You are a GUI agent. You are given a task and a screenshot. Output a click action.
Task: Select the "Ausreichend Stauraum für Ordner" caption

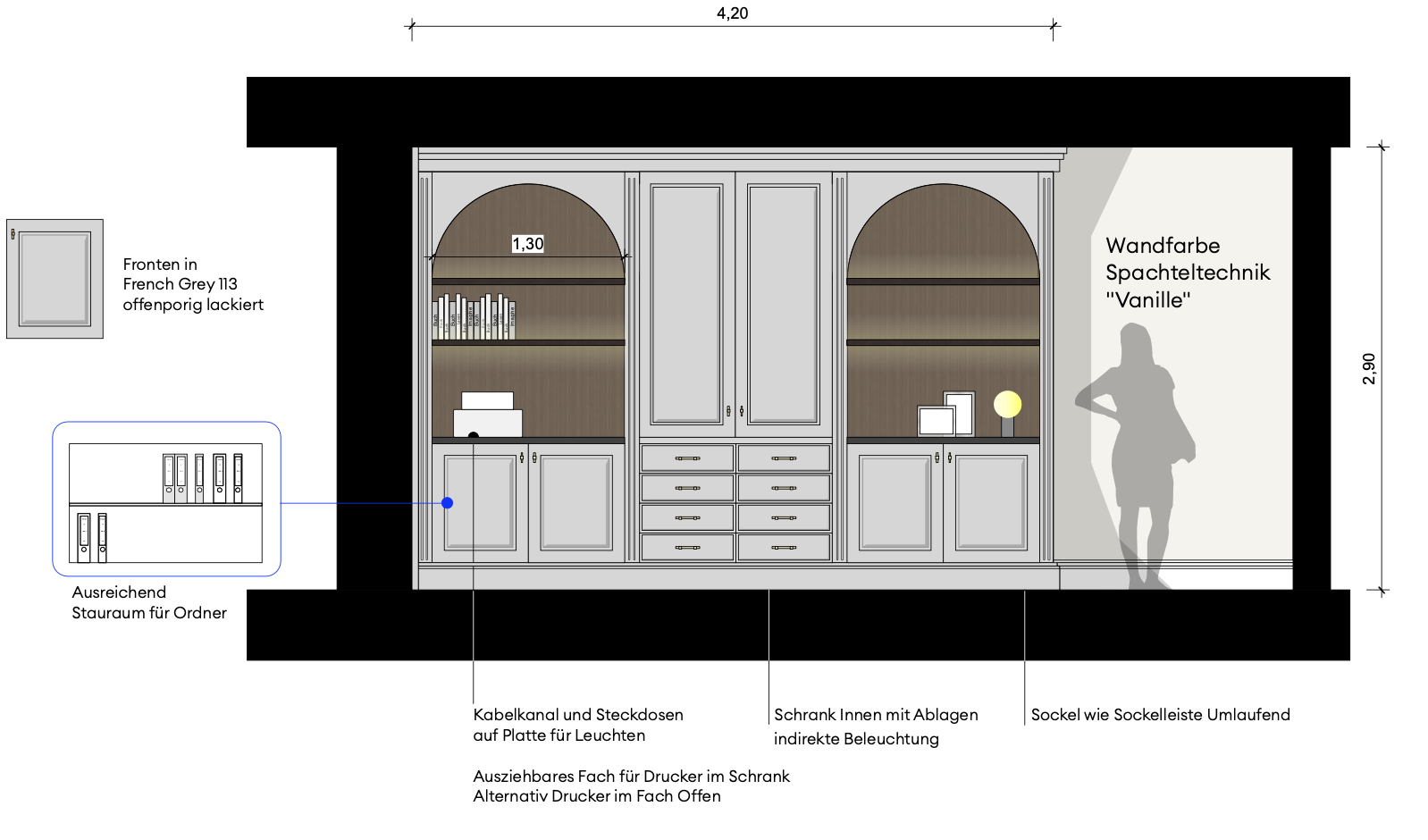[149, 602]
